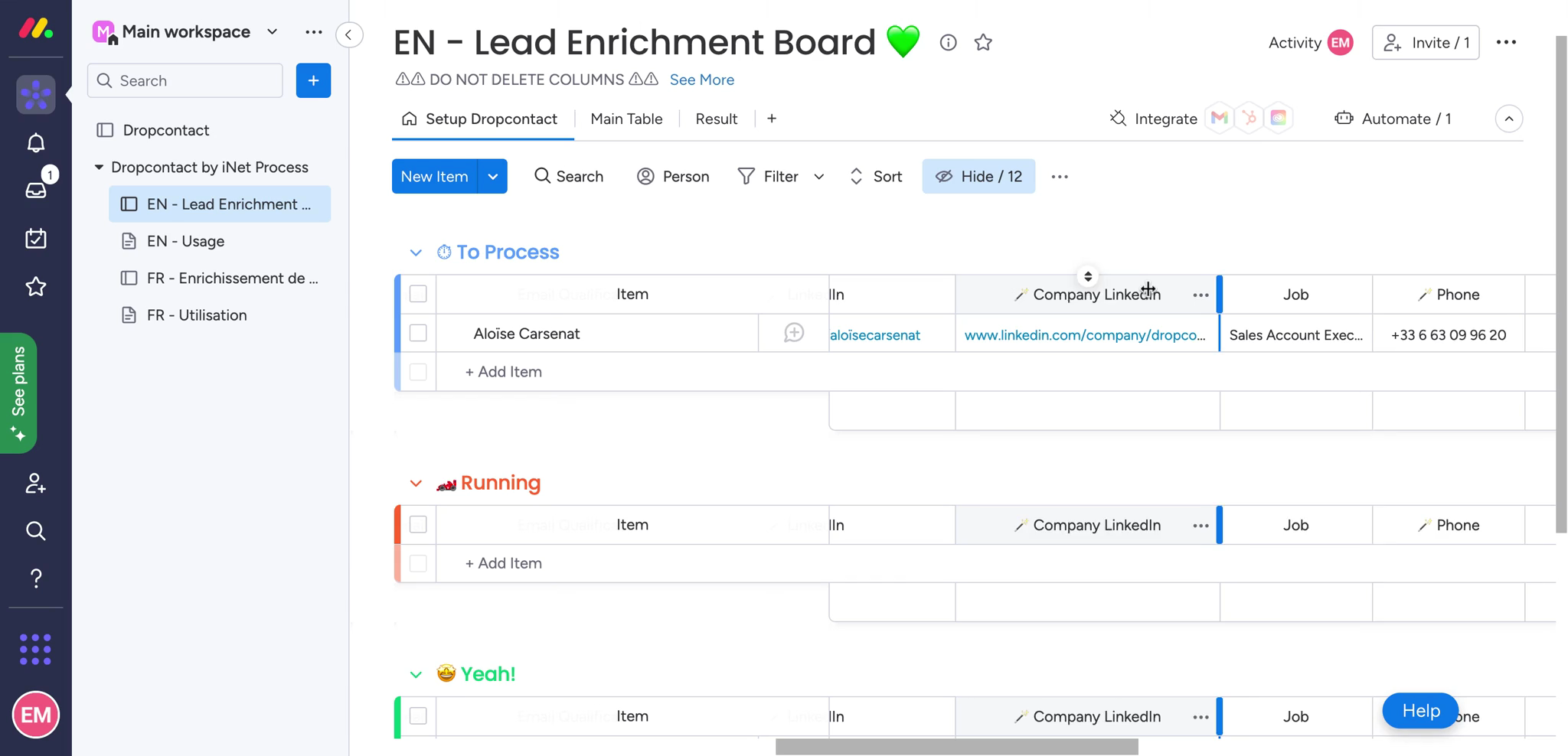Switch to Setup Dropcontact tab
1568x756 pixels.
pyautogui.click(x=480, y=119)
